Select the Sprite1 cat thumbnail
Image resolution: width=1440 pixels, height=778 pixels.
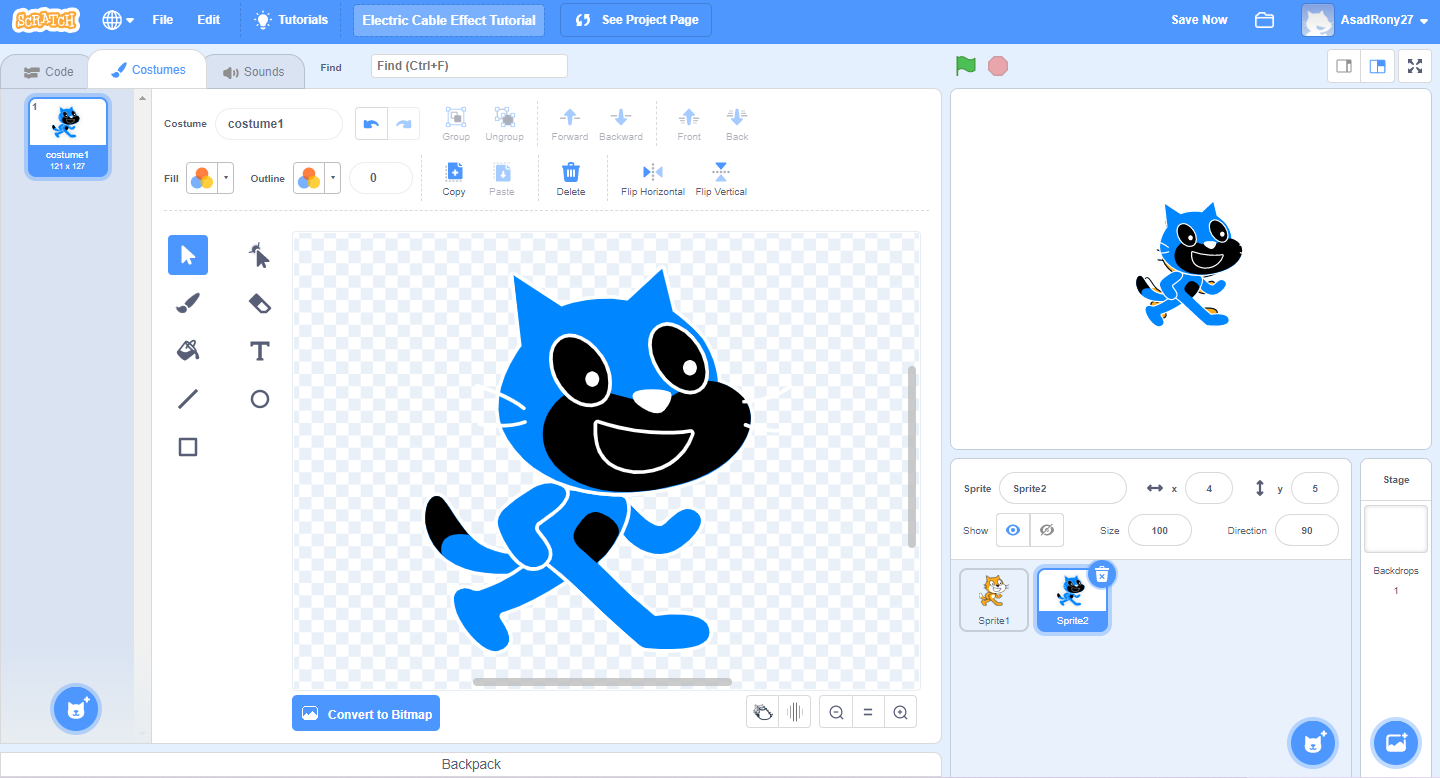(993, 595)
